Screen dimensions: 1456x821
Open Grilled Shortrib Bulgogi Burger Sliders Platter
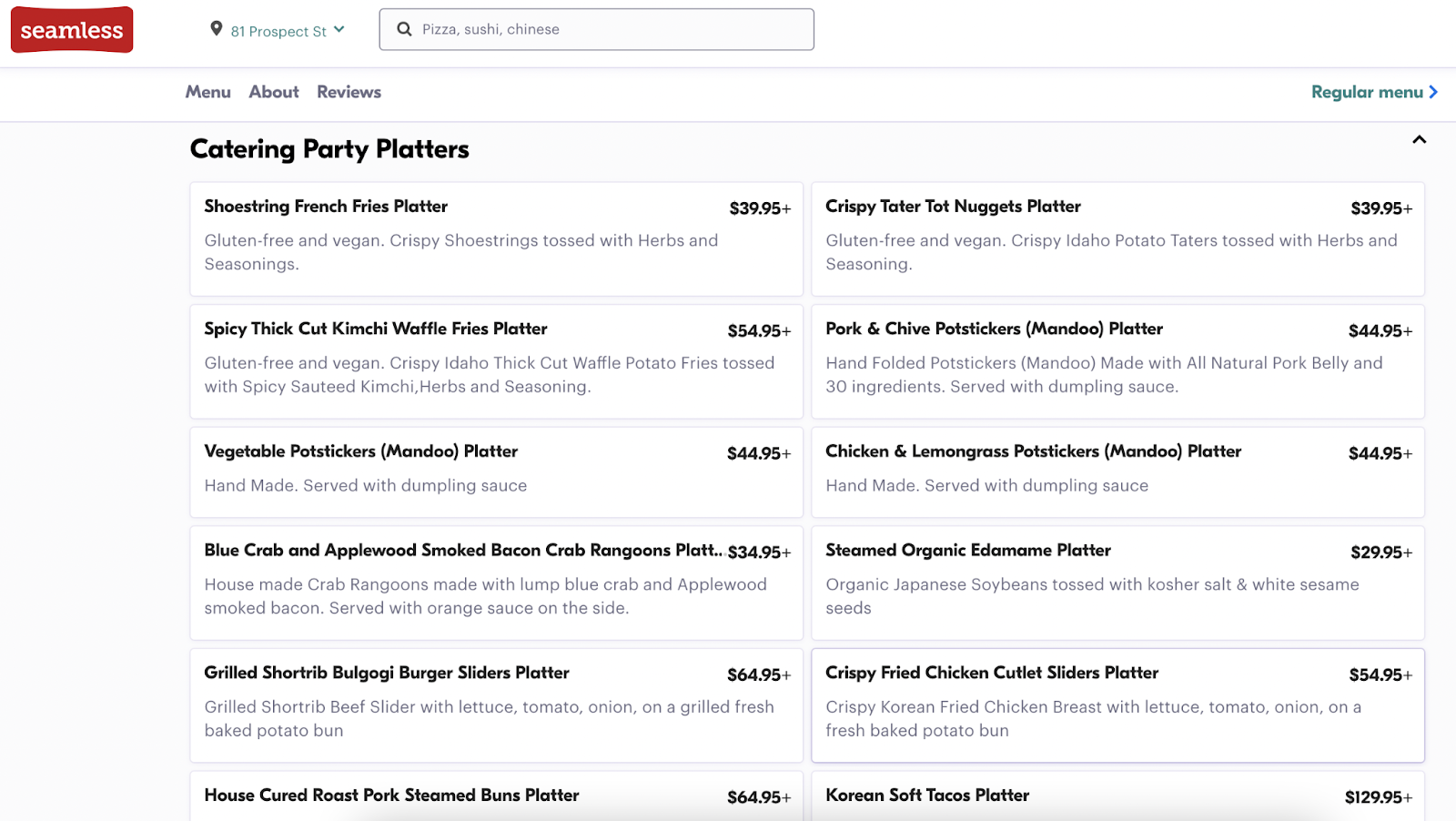[x=496, y=704]
